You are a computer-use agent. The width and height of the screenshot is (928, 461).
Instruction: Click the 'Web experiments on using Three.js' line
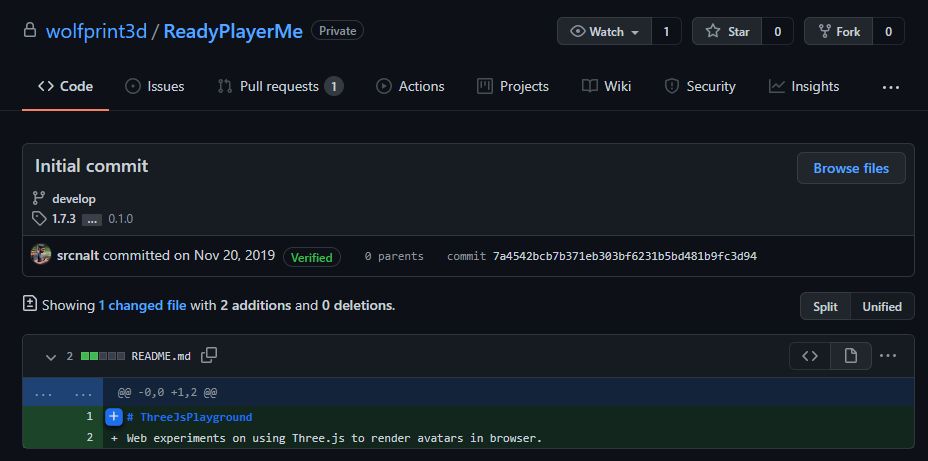(334, 439)
